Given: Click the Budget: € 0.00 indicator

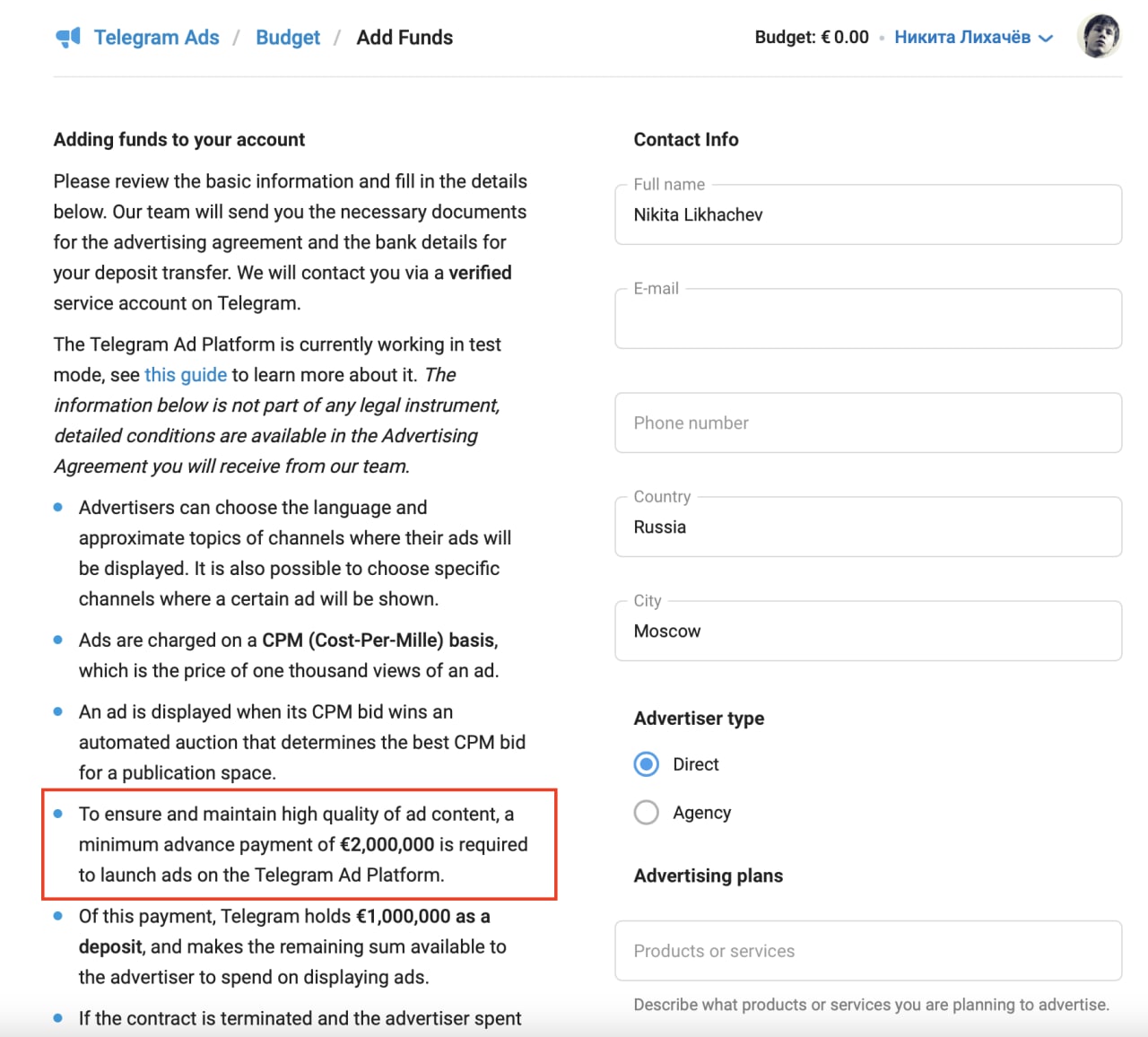Looking at the screenshot, I should (812, 38).
